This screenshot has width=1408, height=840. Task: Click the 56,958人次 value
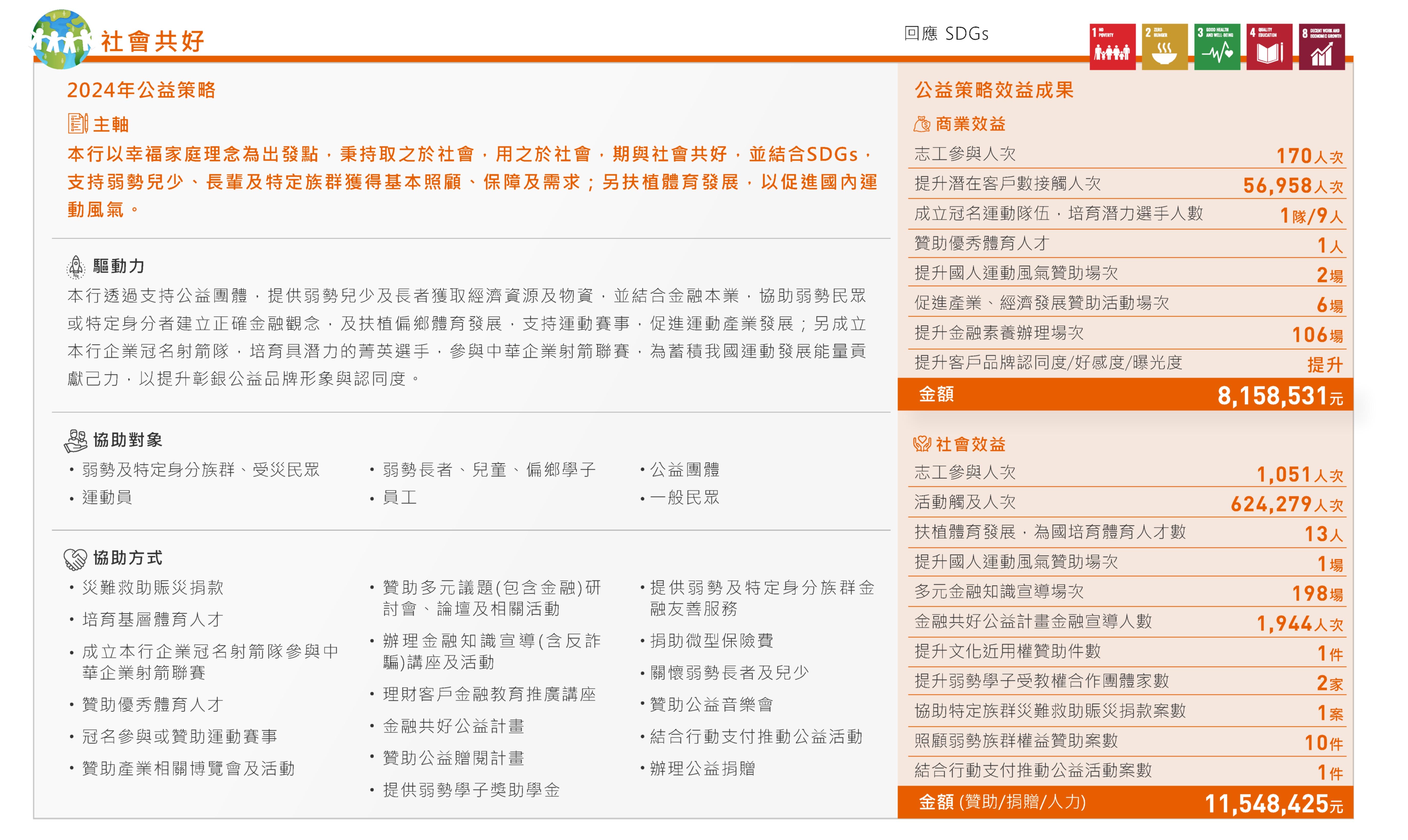1293,185
